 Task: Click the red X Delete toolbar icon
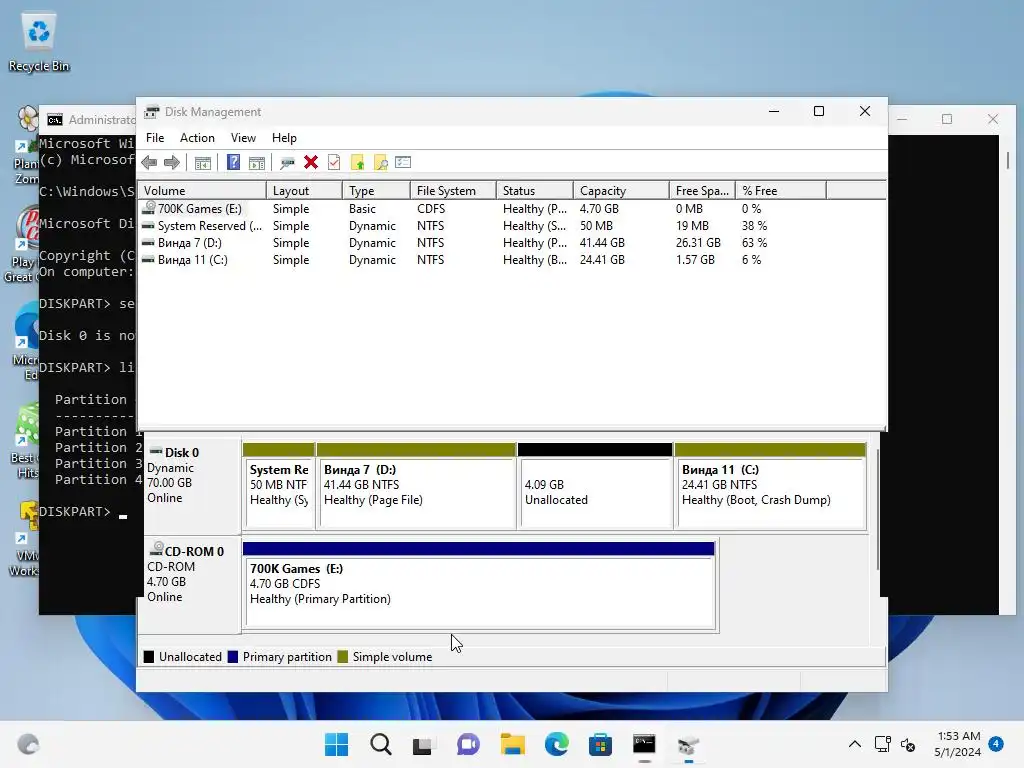(311, 163)
